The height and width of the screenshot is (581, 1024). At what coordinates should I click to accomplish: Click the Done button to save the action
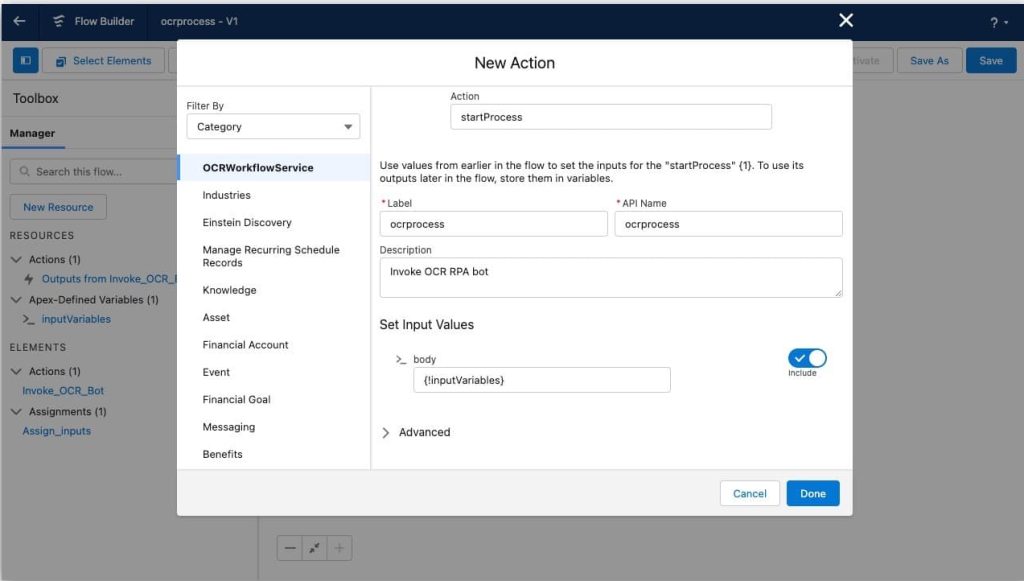pos(812,493)
